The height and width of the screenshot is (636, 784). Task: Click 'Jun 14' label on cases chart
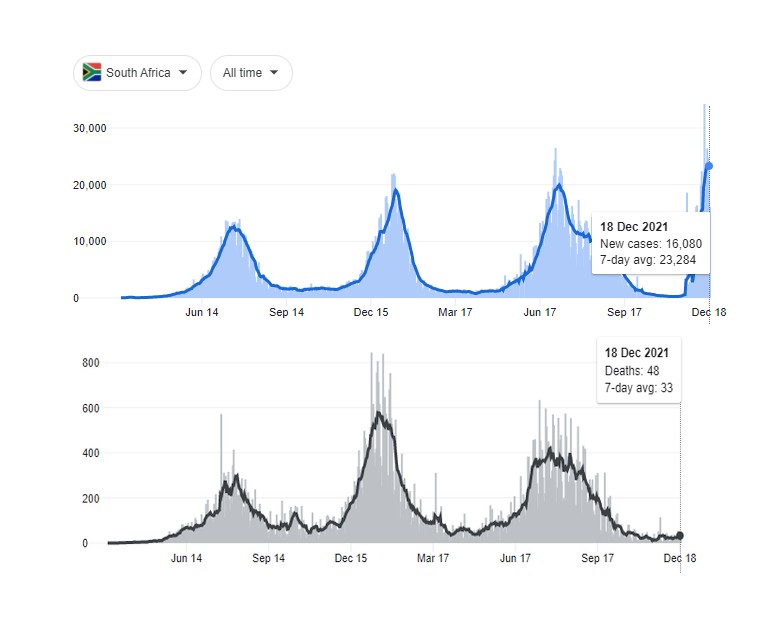click(202, 312)
